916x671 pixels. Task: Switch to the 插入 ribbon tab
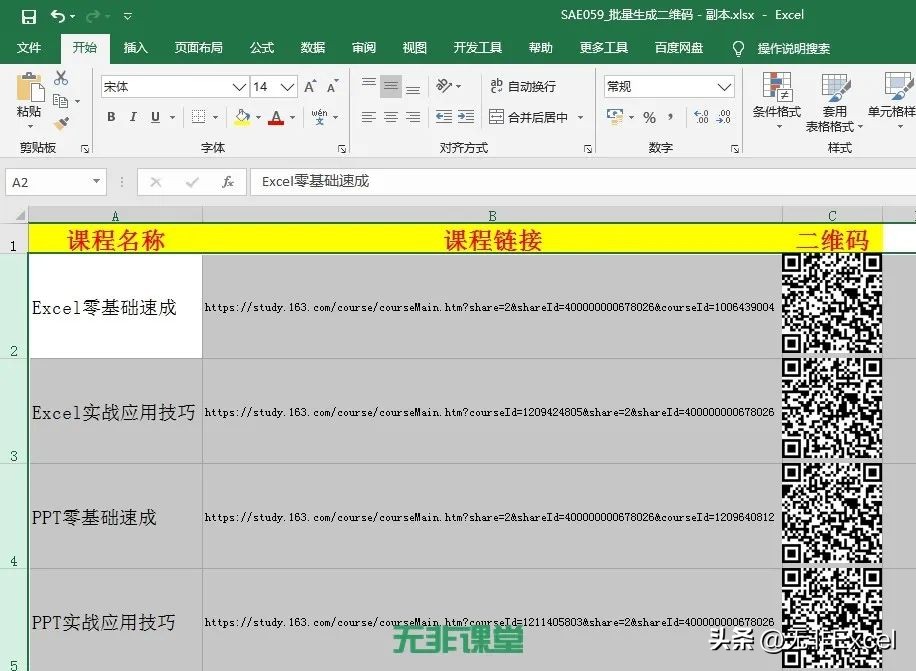[x=135, y=47]
